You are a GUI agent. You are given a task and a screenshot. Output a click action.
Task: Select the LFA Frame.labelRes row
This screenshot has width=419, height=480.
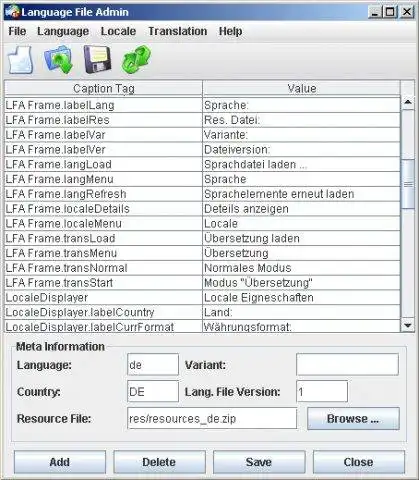coord(202,120)
